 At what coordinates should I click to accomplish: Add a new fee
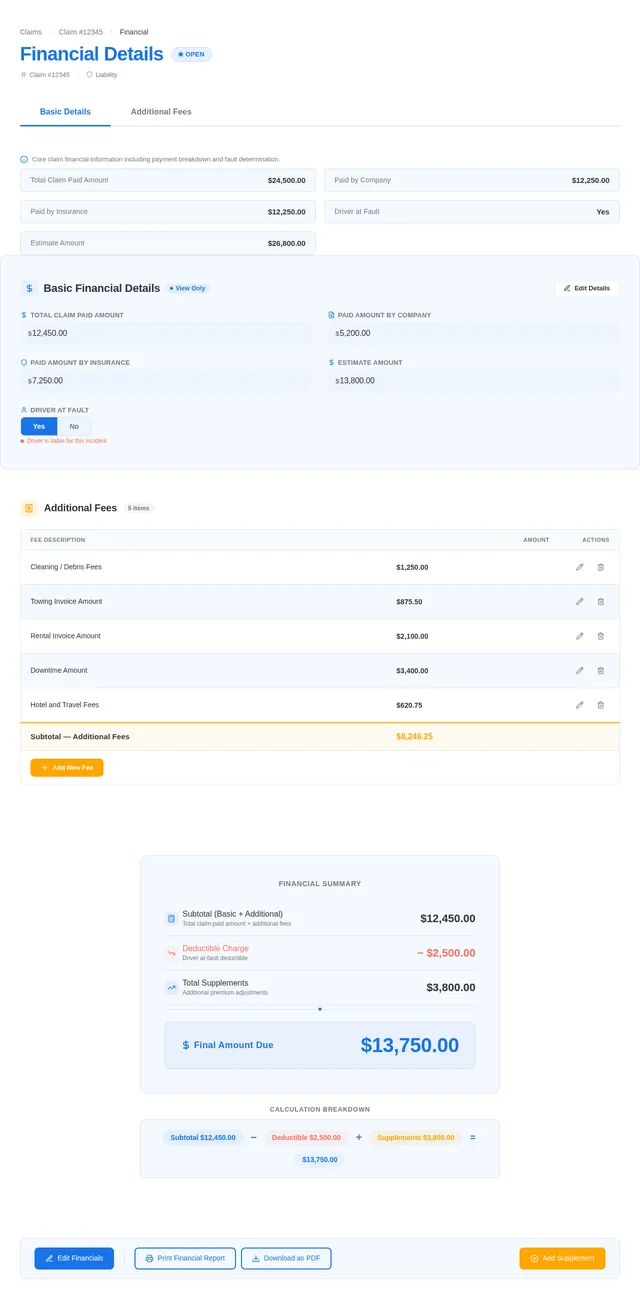[67, 767]
